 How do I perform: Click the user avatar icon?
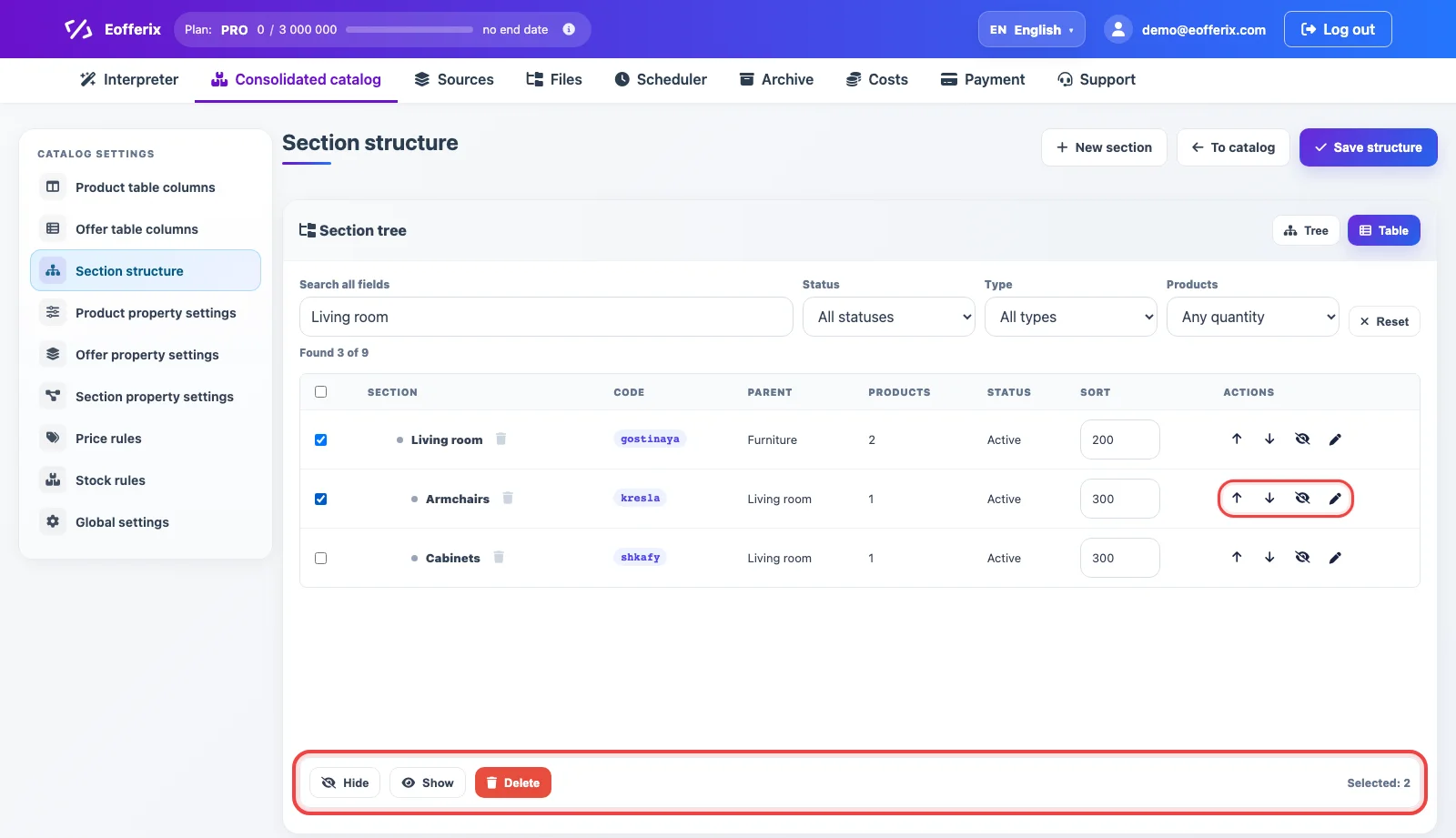pyautogui.click(x=1117, y=29)
